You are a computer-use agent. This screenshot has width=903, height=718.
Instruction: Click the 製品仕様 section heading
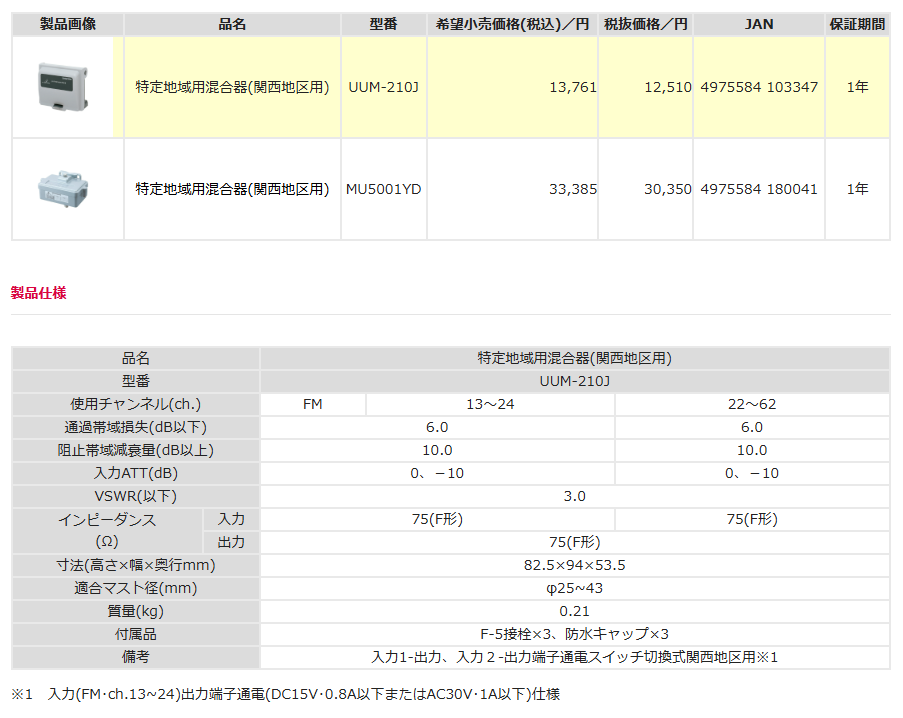pyautogui.click(x=38, y=293)
